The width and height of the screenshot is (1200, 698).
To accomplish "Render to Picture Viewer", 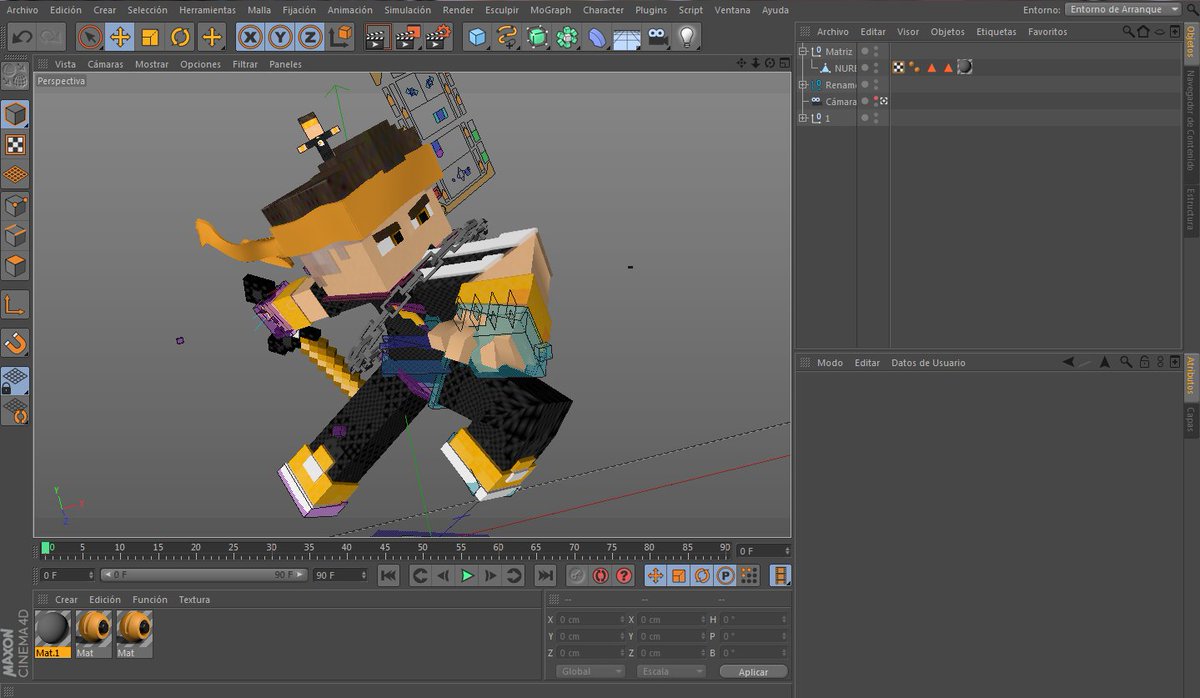I will [408, 38].
